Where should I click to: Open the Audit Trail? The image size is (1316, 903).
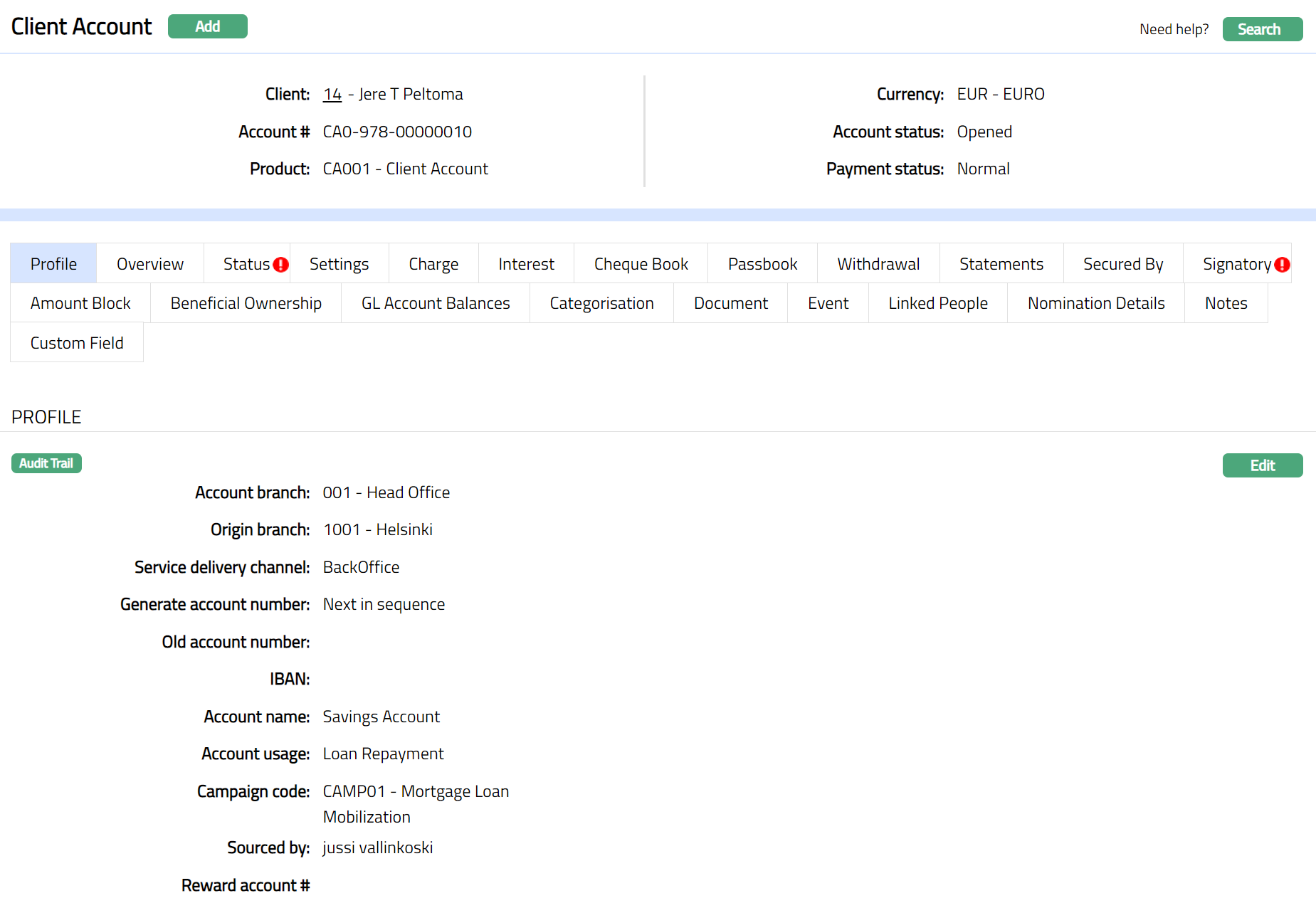[x=46, y=463]
